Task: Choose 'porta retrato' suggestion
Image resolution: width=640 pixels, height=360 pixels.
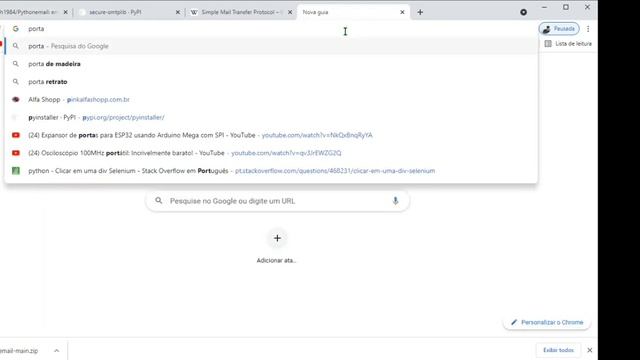Action: tap(271, 82)
